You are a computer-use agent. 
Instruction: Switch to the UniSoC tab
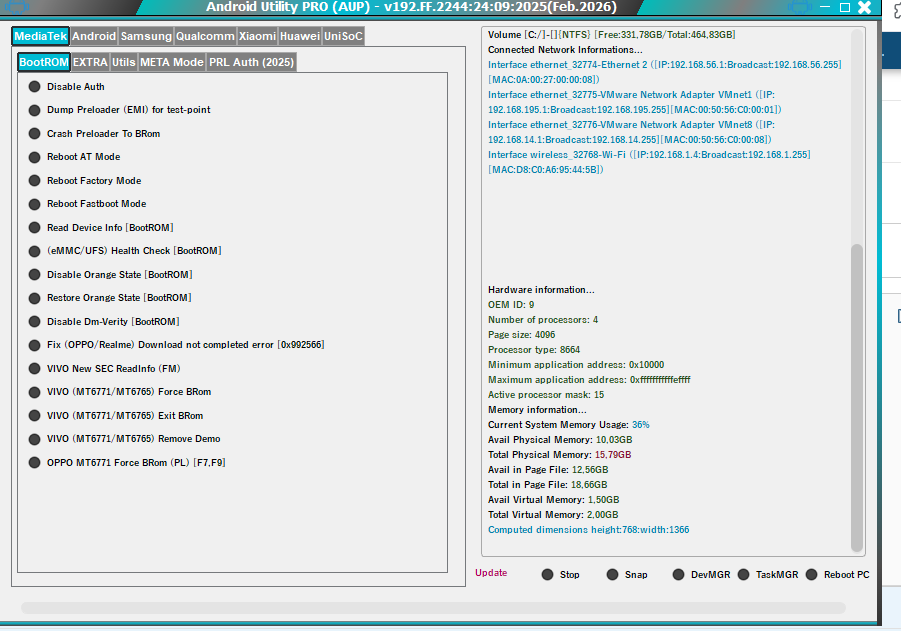[x=343, y=36]
